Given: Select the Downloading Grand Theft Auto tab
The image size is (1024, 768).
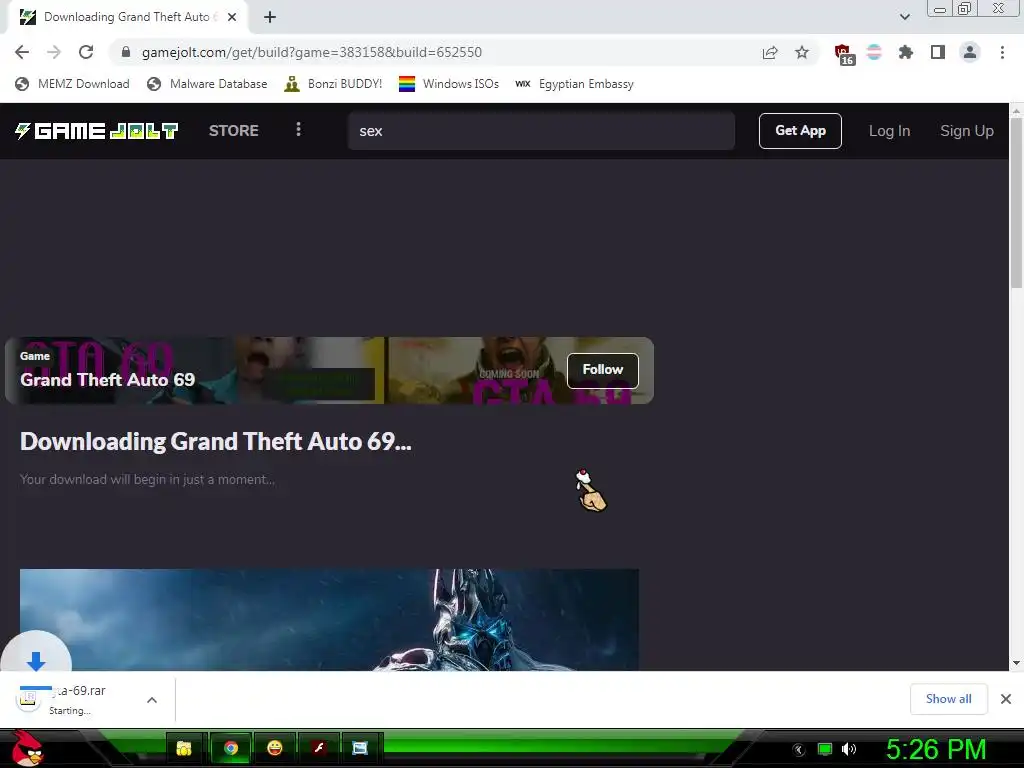Looking at the screenshot, I should pyautogui.click(x=127, y=17).
